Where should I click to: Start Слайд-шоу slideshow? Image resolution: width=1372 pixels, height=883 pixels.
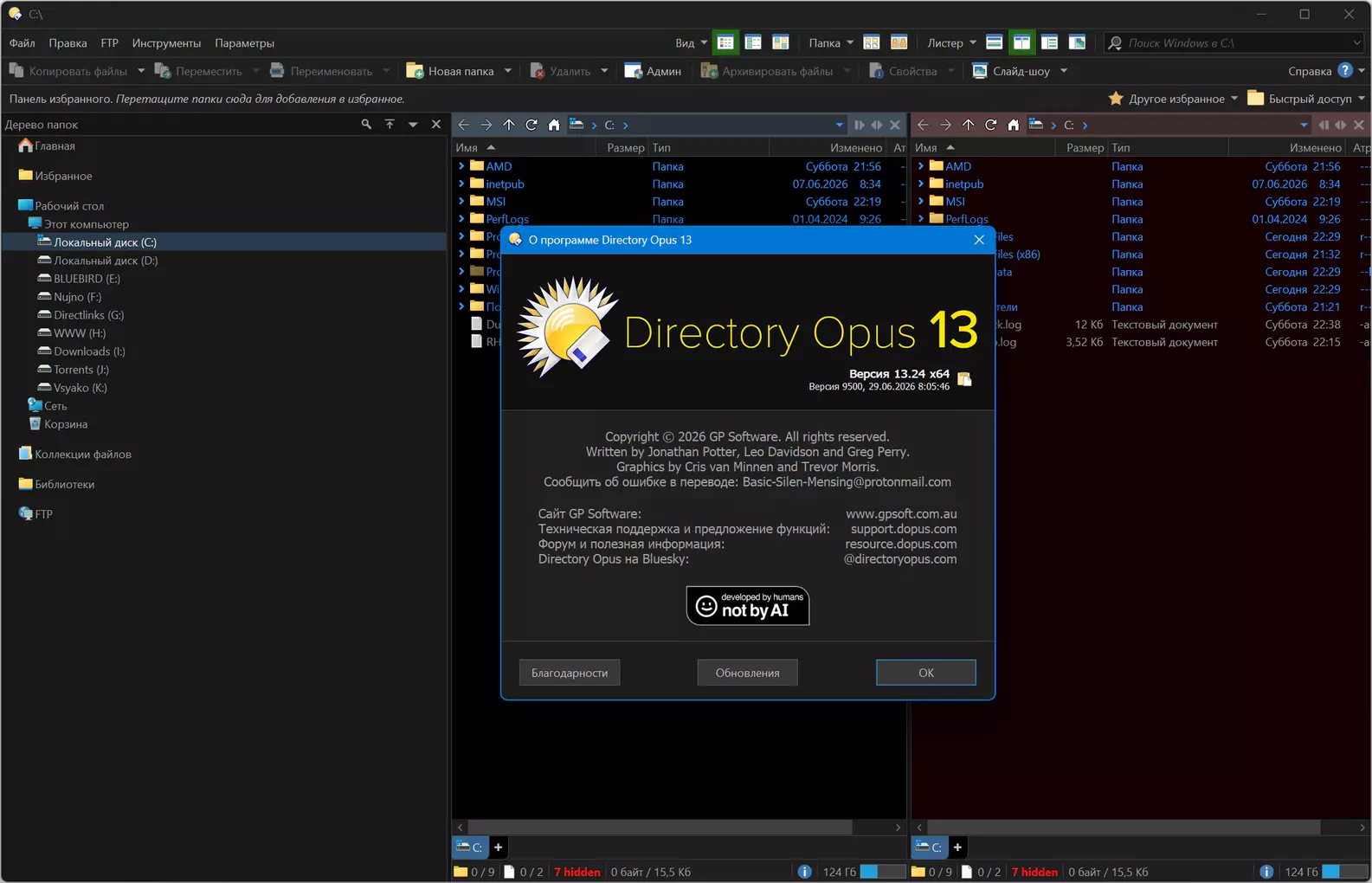click(1011, 71)
